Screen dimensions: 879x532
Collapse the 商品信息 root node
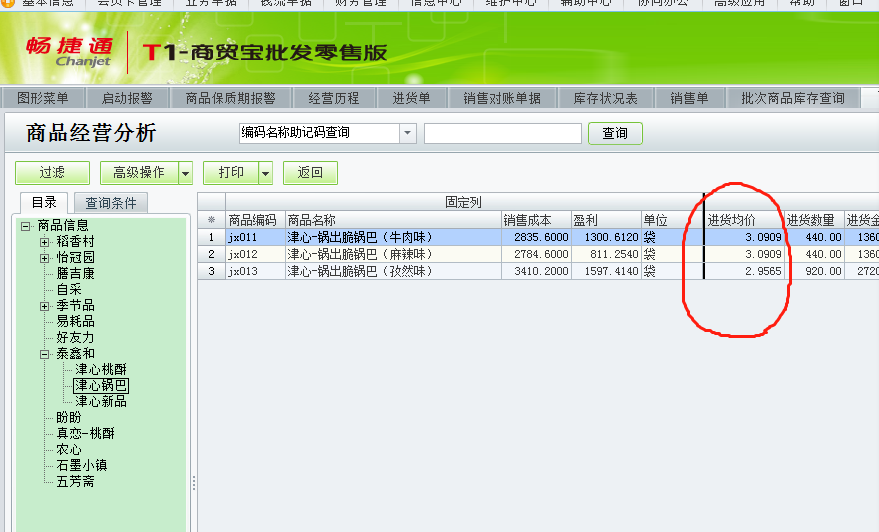[25, 226]
